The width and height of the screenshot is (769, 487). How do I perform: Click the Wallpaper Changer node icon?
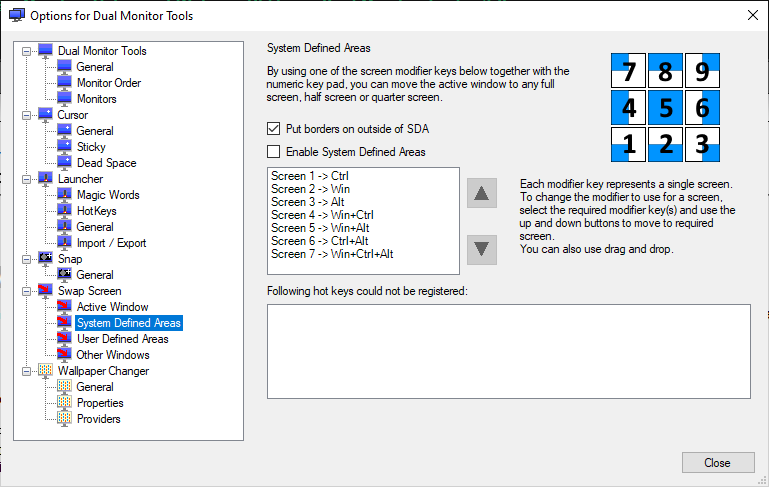[45, 371]
